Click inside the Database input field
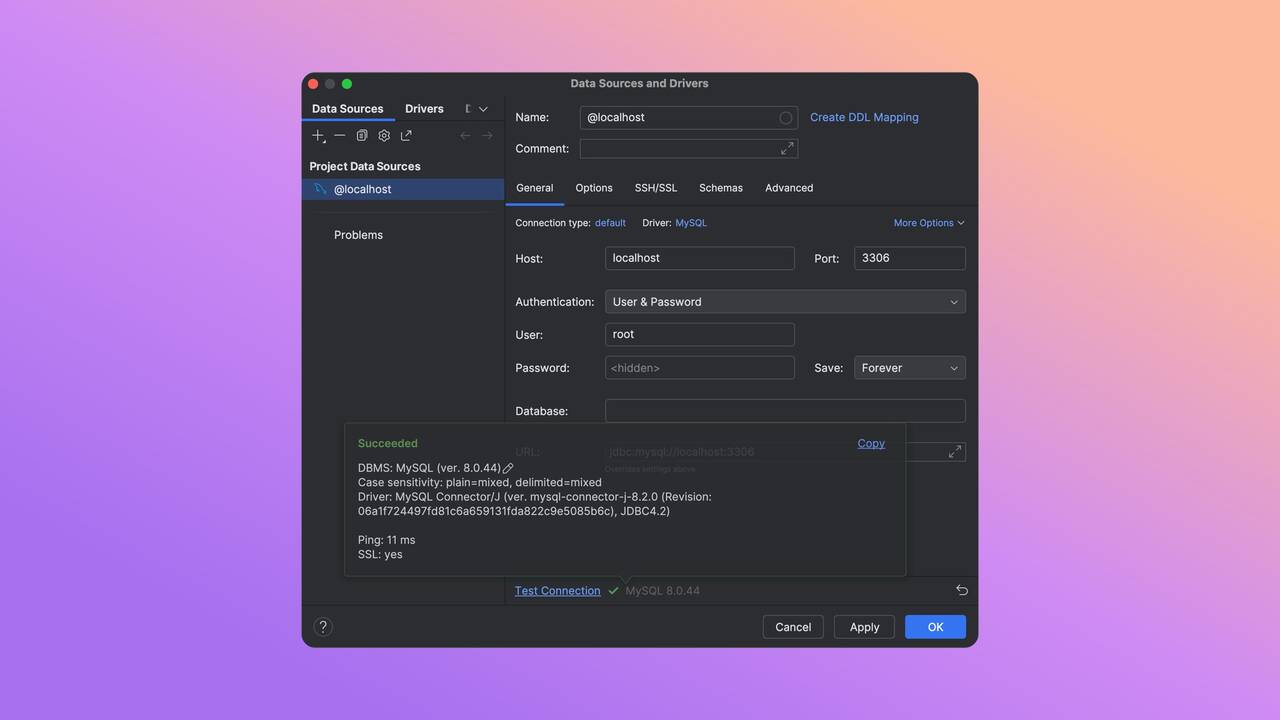This screenshot has height=720, width=1280. pos(785,410)
